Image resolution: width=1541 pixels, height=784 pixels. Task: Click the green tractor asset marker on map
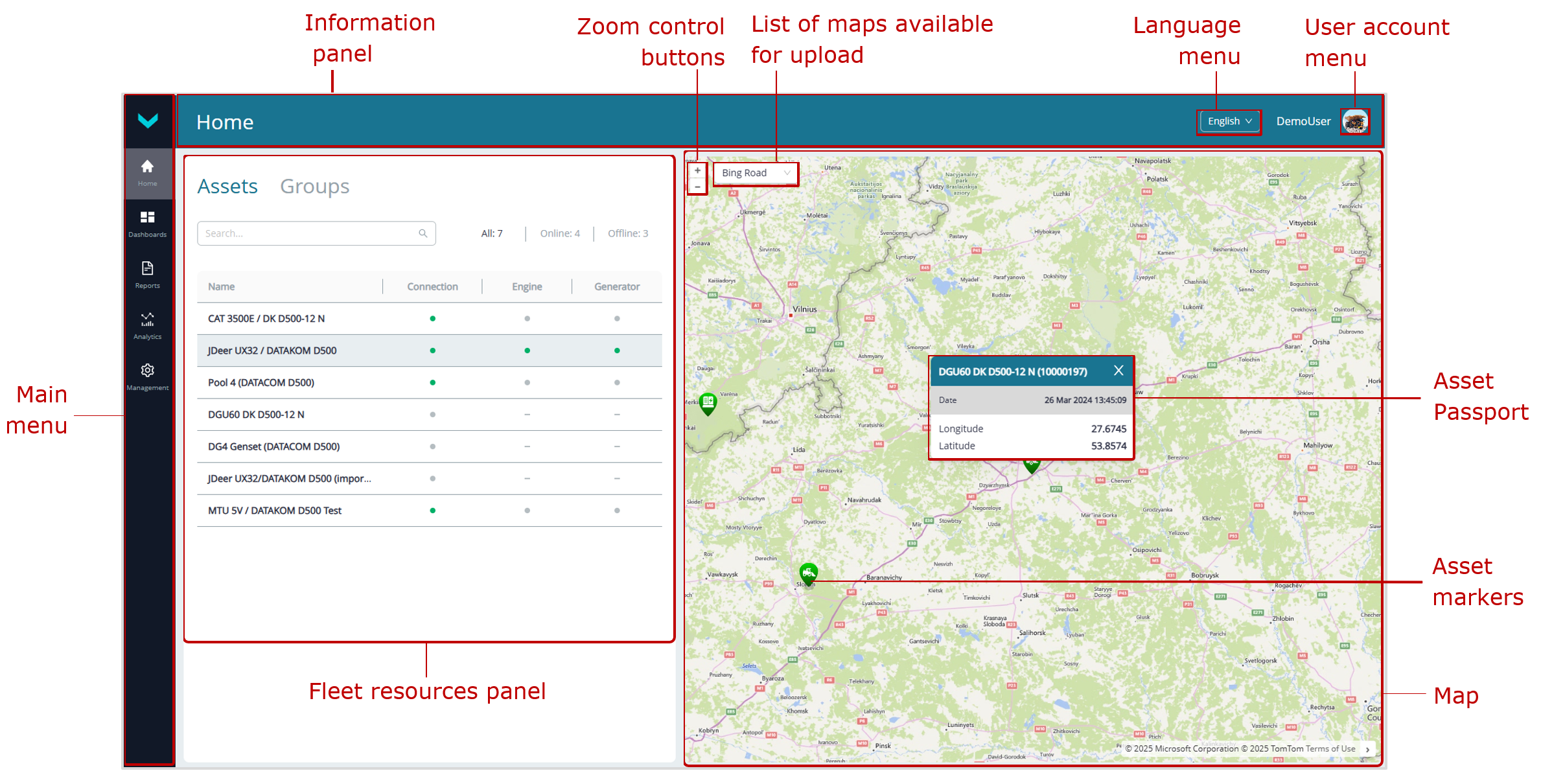click(x=808, y=573)
